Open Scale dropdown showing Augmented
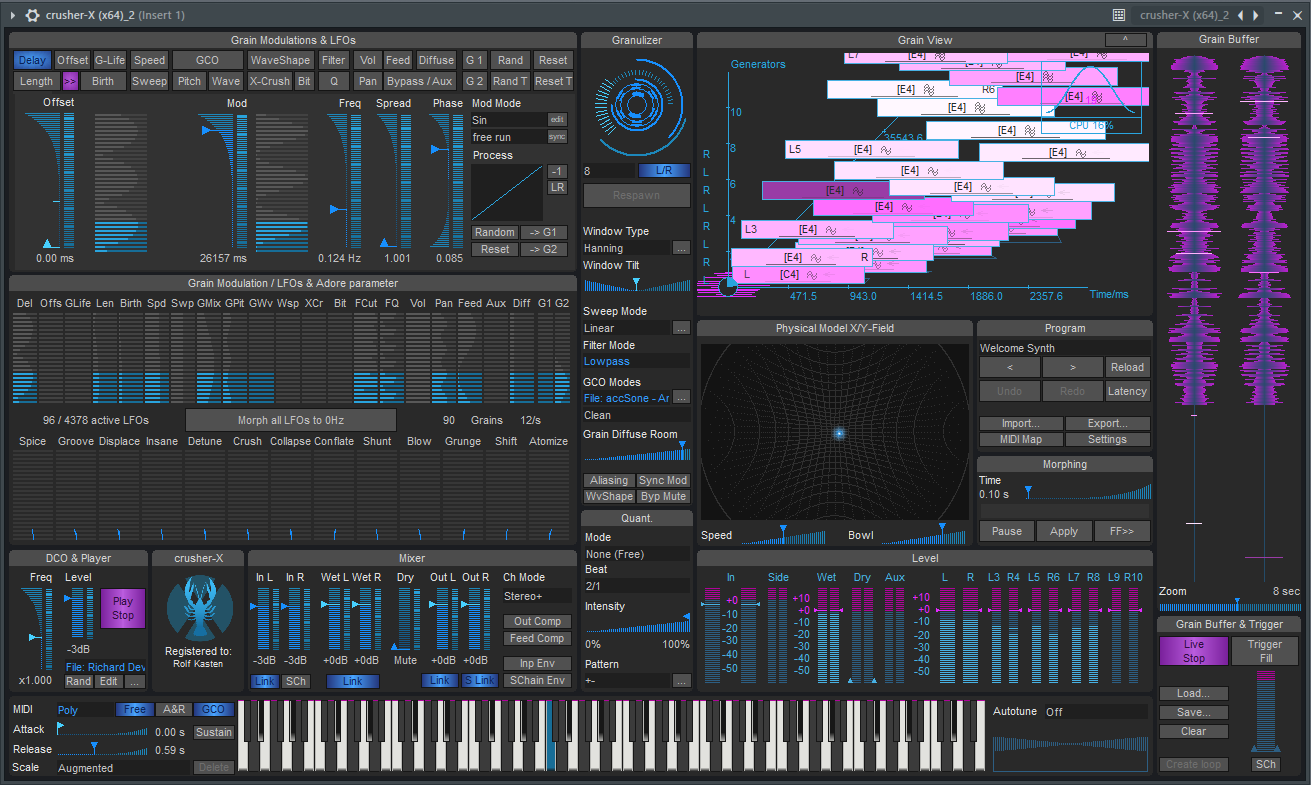Screen dimensions: 1311x785 [x=122, y=768]
